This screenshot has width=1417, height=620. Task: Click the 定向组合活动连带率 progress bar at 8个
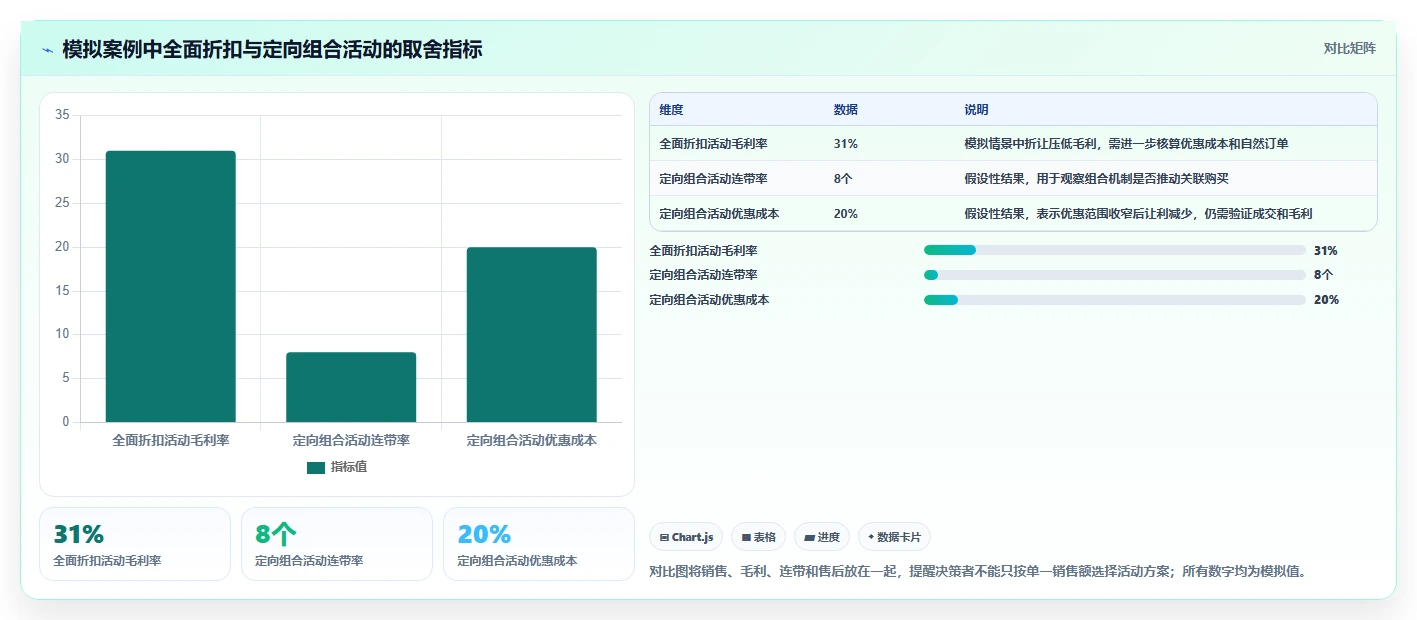[x=1115, y=275]
